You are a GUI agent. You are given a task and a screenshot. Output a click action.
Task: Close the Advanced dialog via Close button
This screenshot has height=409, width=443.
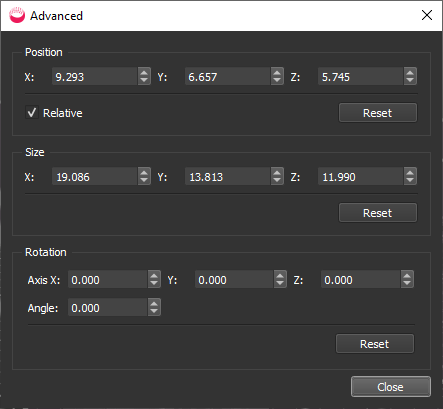click(391, 387)
